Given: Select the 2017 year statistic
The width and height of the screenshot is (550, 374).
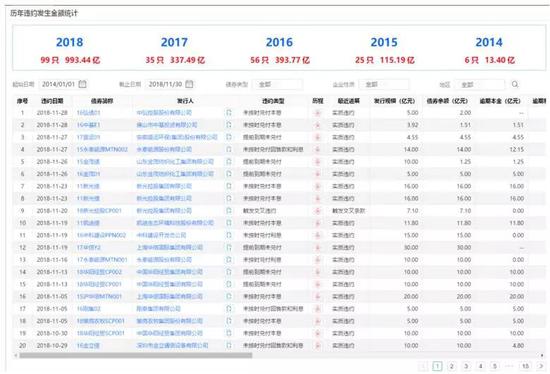Looking at the screenshot, I should (175, 50).
